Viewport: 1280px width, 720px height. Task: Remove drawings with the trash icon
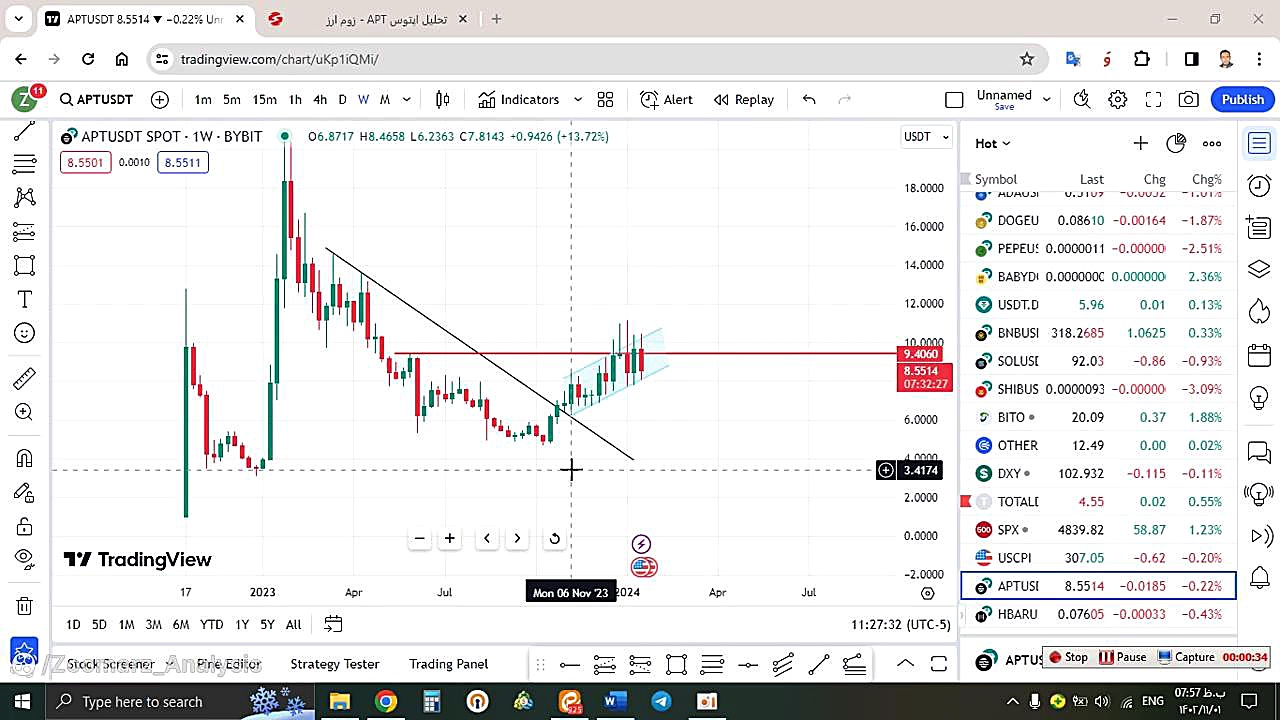pyautogui.click(x=24, y=605)
